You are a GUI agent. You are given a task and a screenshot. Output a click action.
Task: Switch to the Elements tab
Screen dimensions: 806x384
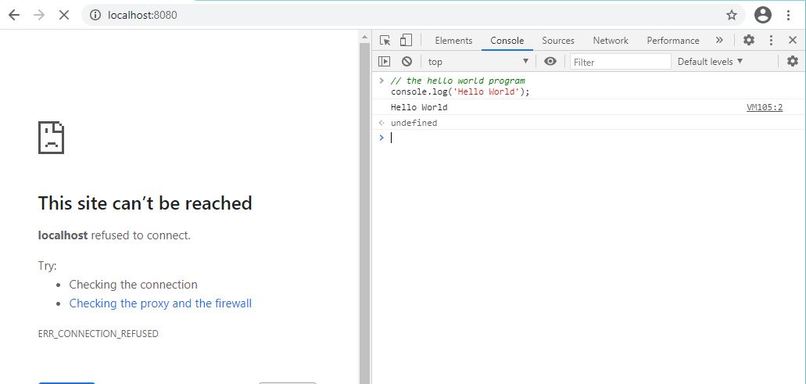[x=453, y=41]
